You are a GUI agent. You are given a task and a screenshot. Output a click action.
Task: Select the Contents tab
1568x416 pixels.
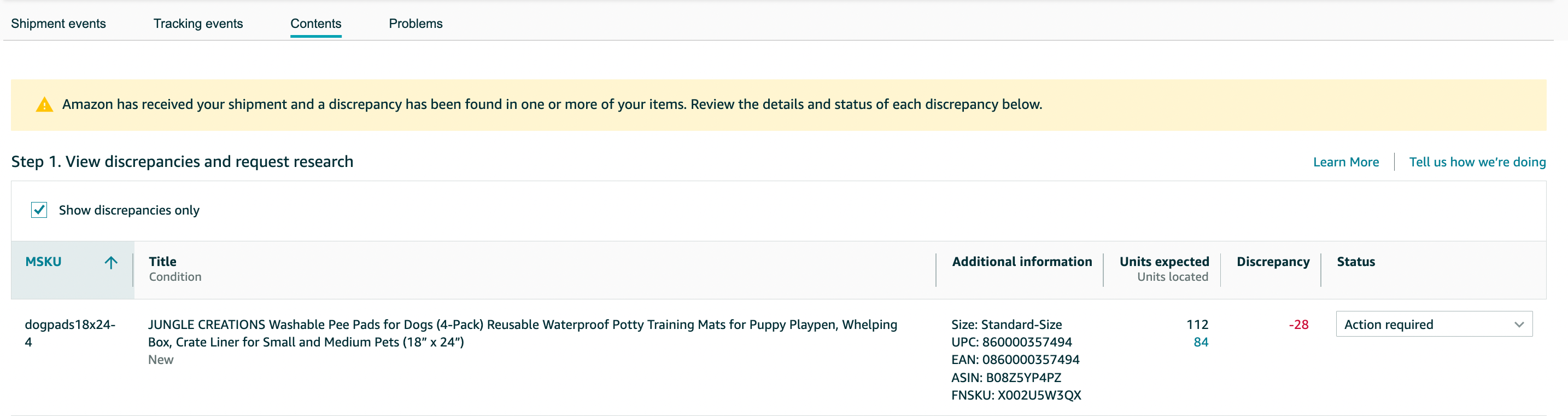[316, 24]
